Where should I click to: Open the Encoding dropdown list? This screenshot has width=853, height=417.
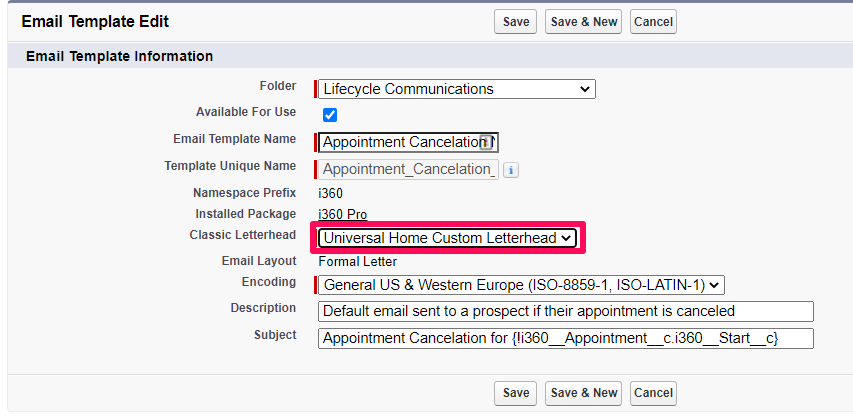(521, 285)
